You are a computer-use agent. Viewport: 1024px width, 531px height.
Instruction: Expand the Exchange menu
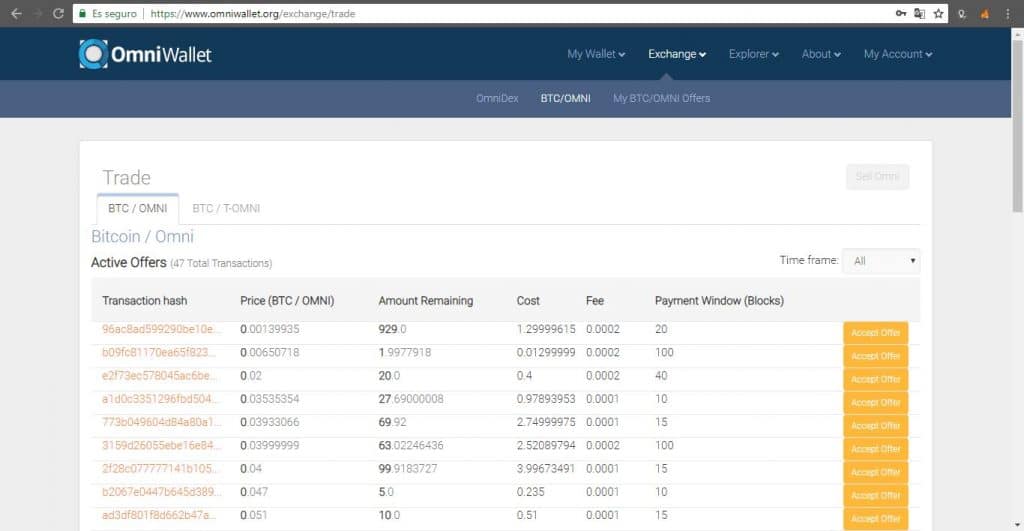pyautogui.click(x=677, y=54)
